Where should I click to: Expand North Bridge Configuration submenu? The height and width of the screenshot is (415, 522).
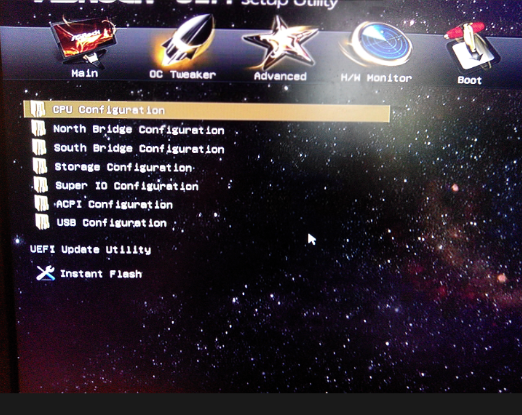click(x=139, y=129)
